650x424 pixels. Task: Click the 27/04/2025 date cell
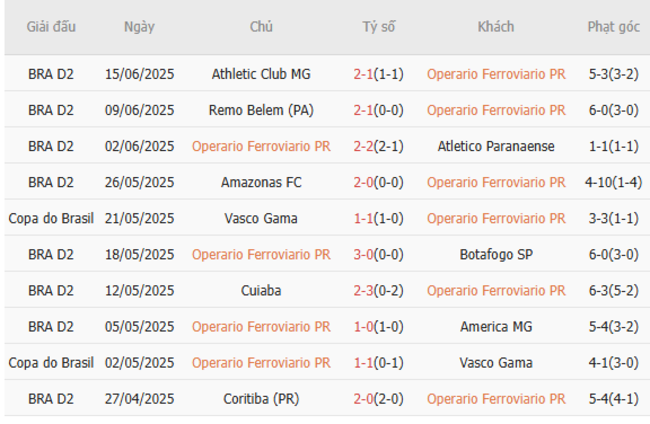(139, 398)
